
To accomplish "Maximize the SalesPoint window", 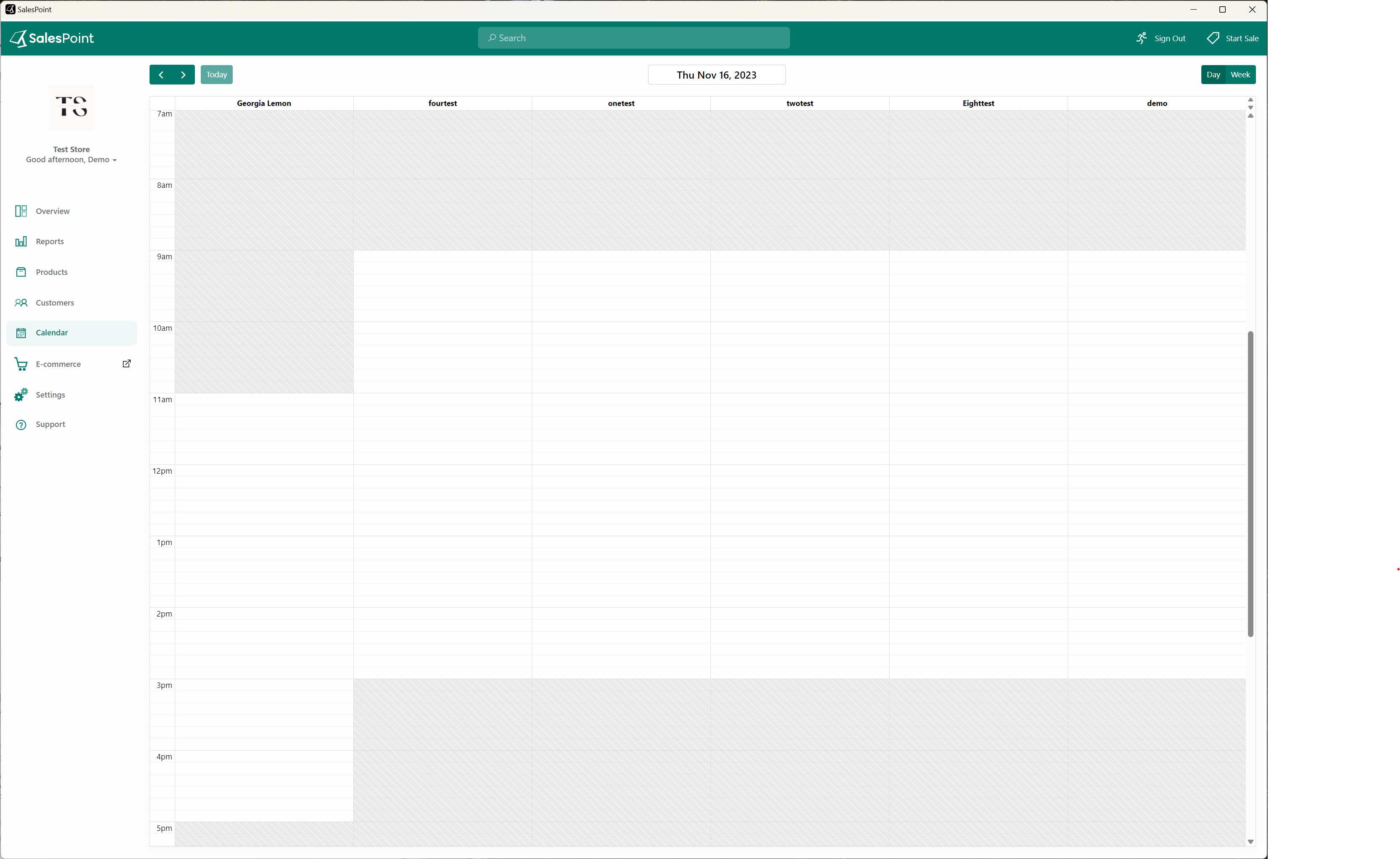I will click(x=1223, y=10).
